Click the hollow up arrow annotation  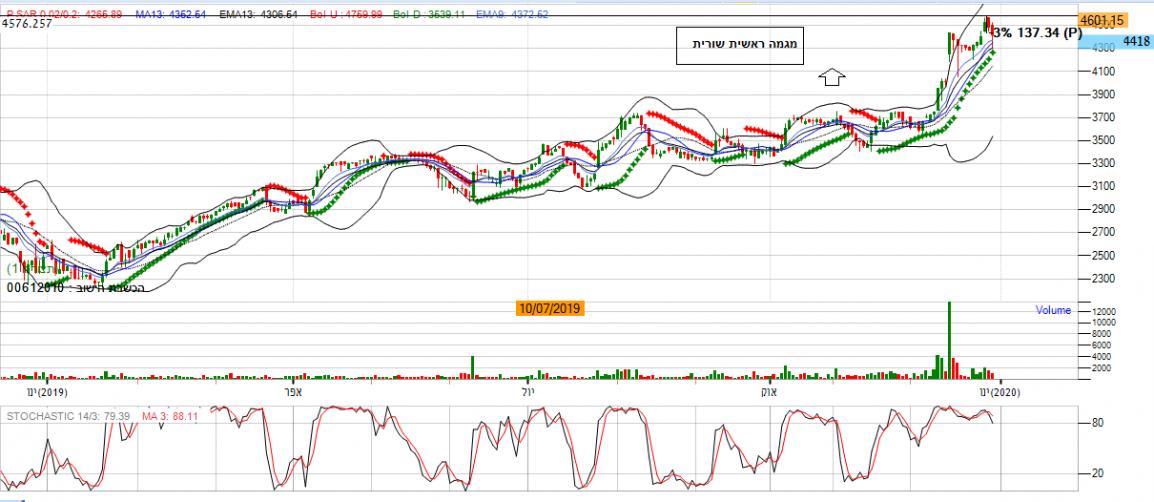(831, 77)
